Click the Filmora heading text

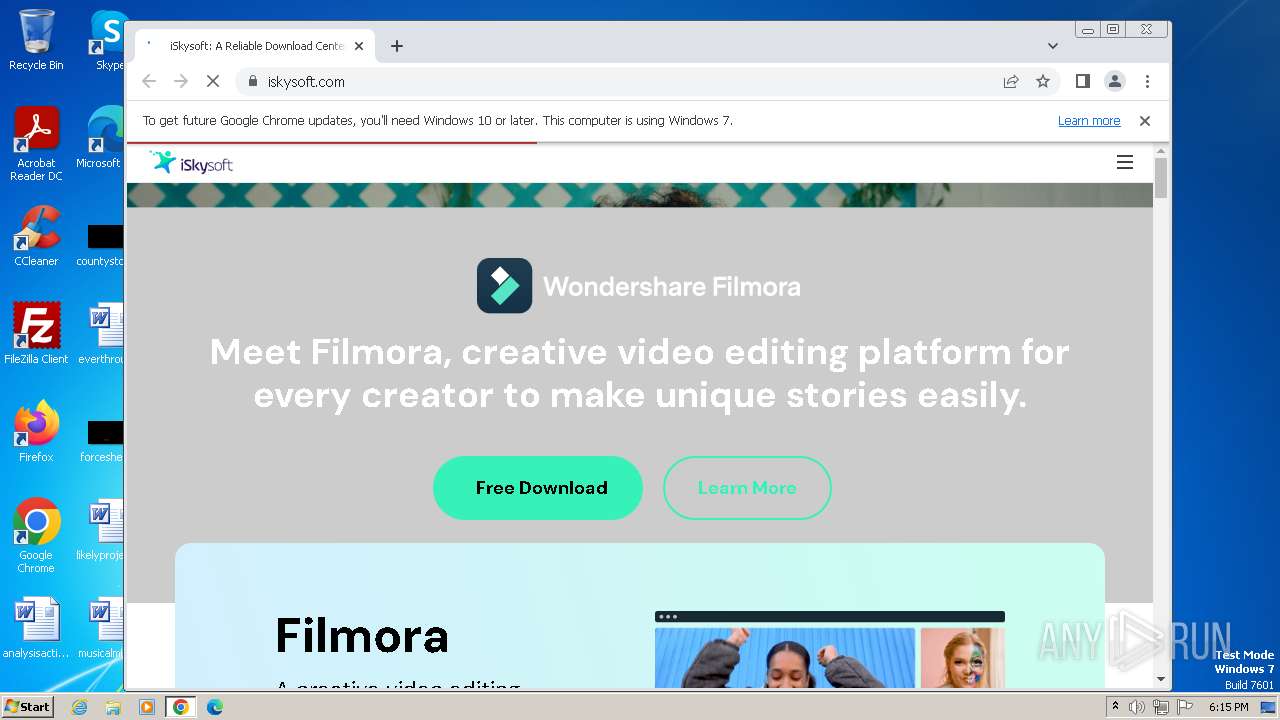point(362,635)
